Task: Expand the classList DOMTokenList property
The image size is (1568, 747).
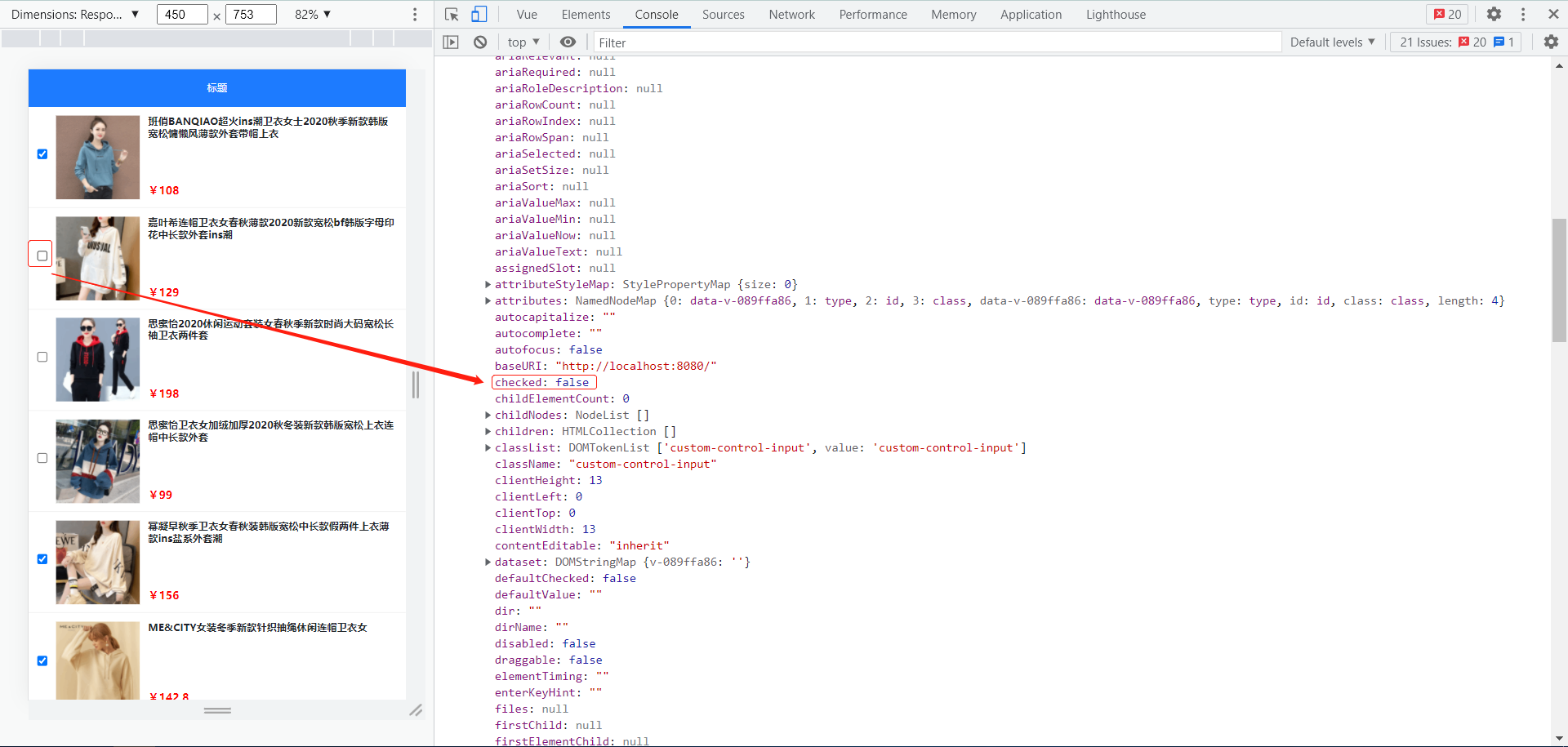Action: coord(488,447)
